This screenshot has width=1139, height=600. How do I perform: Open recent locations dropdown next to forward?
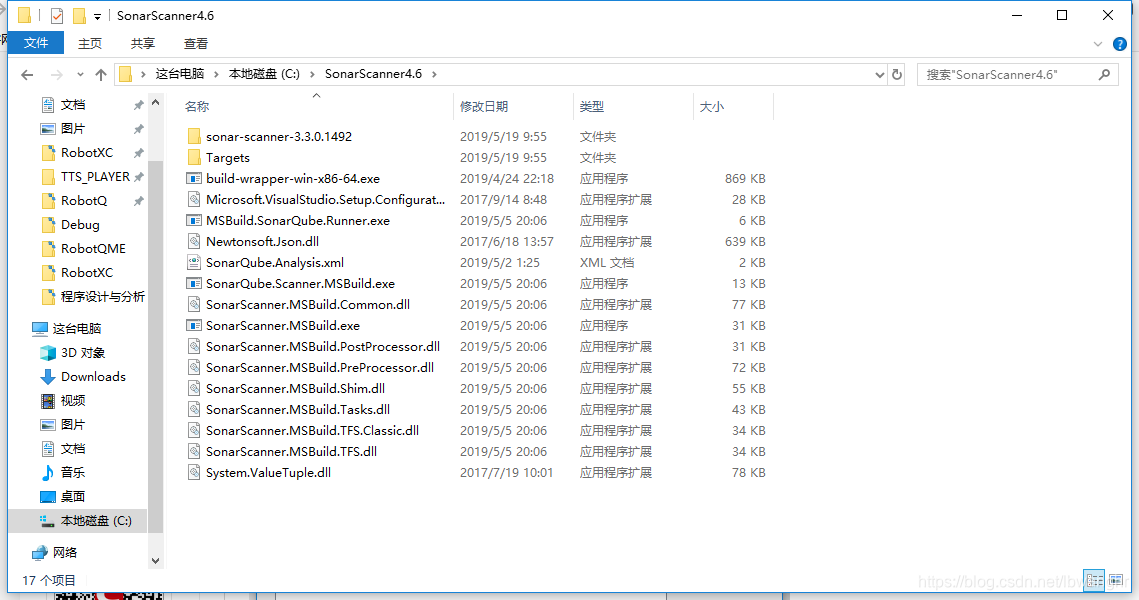pyautogui.click(x=80, y=74)
